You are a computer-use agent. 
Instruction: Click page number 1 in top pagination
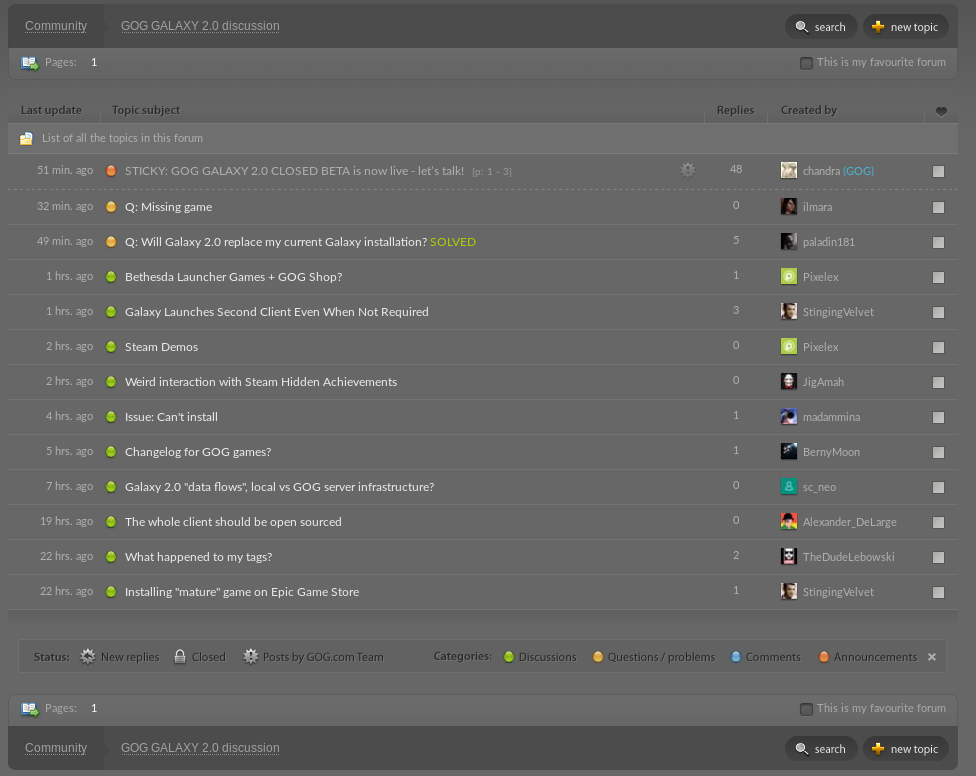(x=94, y=62)
